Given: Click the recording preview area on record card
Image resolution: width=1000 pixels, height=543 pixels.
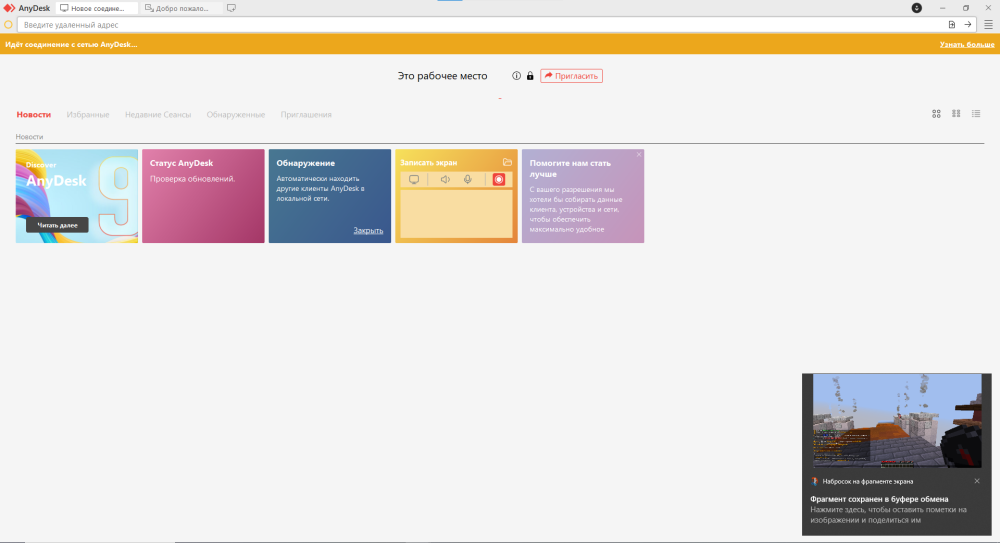Looking at the screenshot, I should [x=456, y=214].
